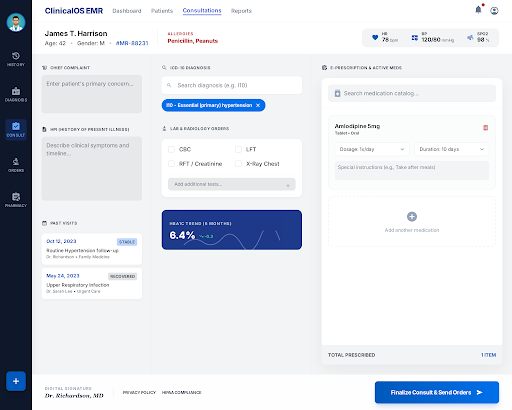Focus the chief complaint text box
The image size is (512, 410).
pos(92,94)
